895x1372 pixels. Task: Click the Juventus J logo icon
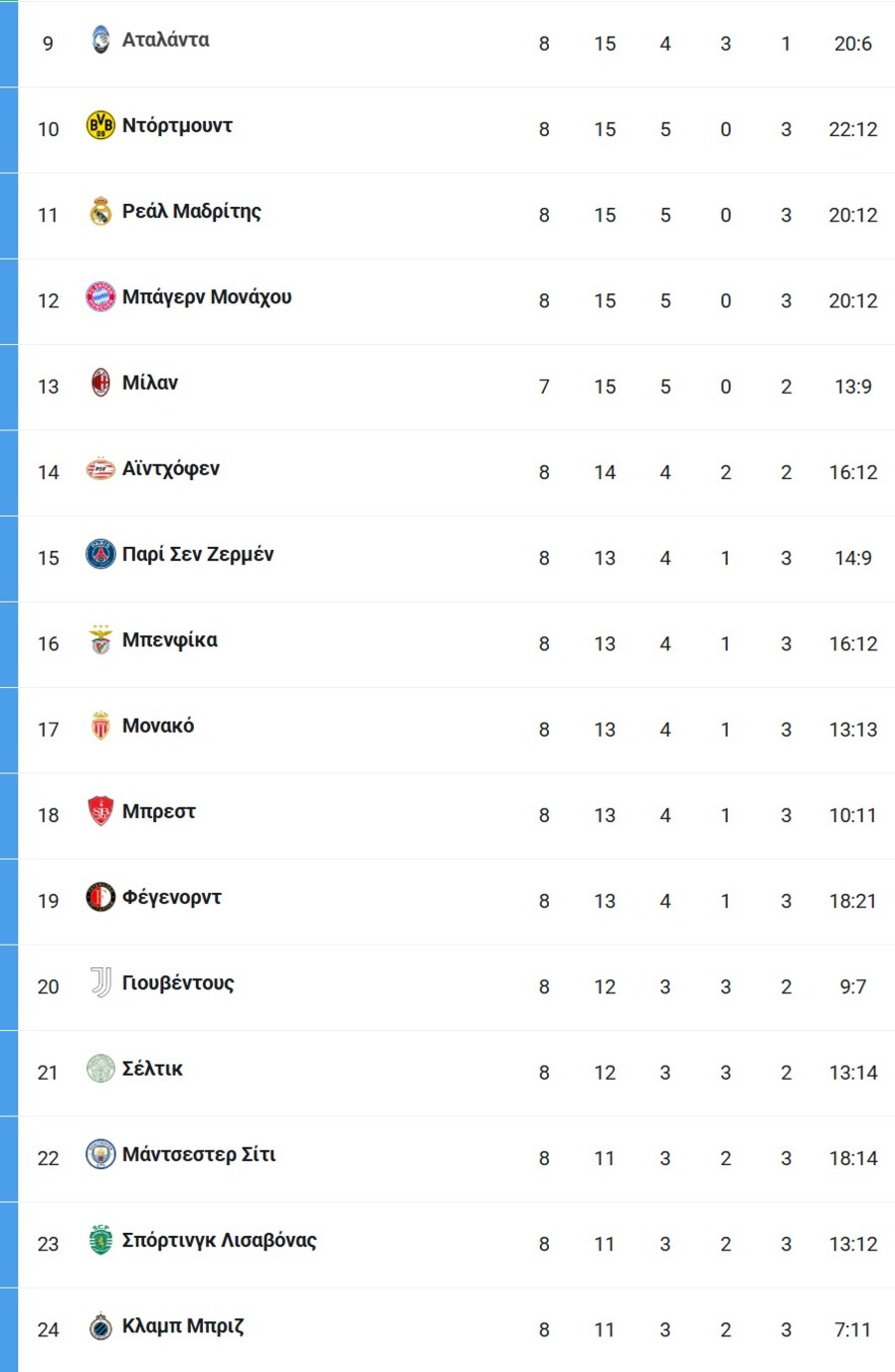coord(100,982)
